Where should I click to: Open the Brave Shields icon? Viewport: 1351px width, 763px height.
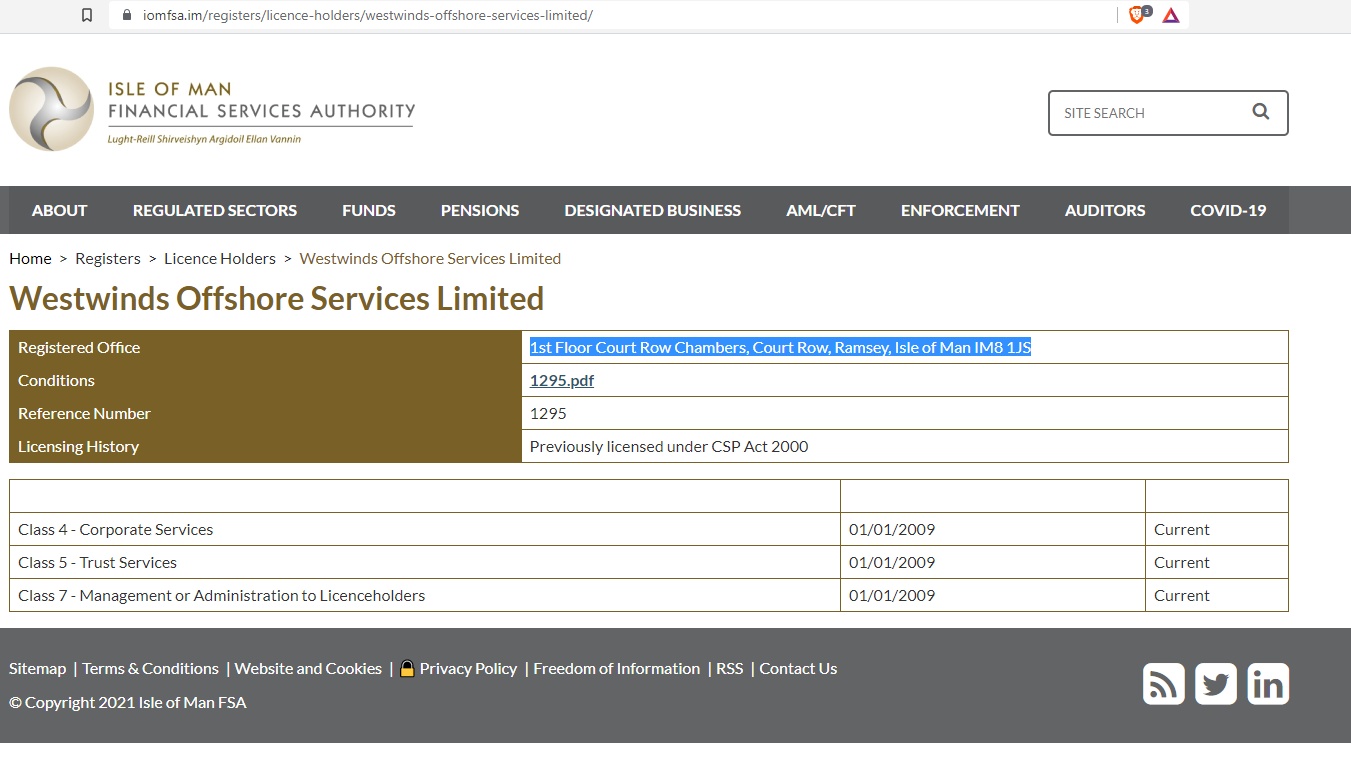click(x=1137, y=15)
